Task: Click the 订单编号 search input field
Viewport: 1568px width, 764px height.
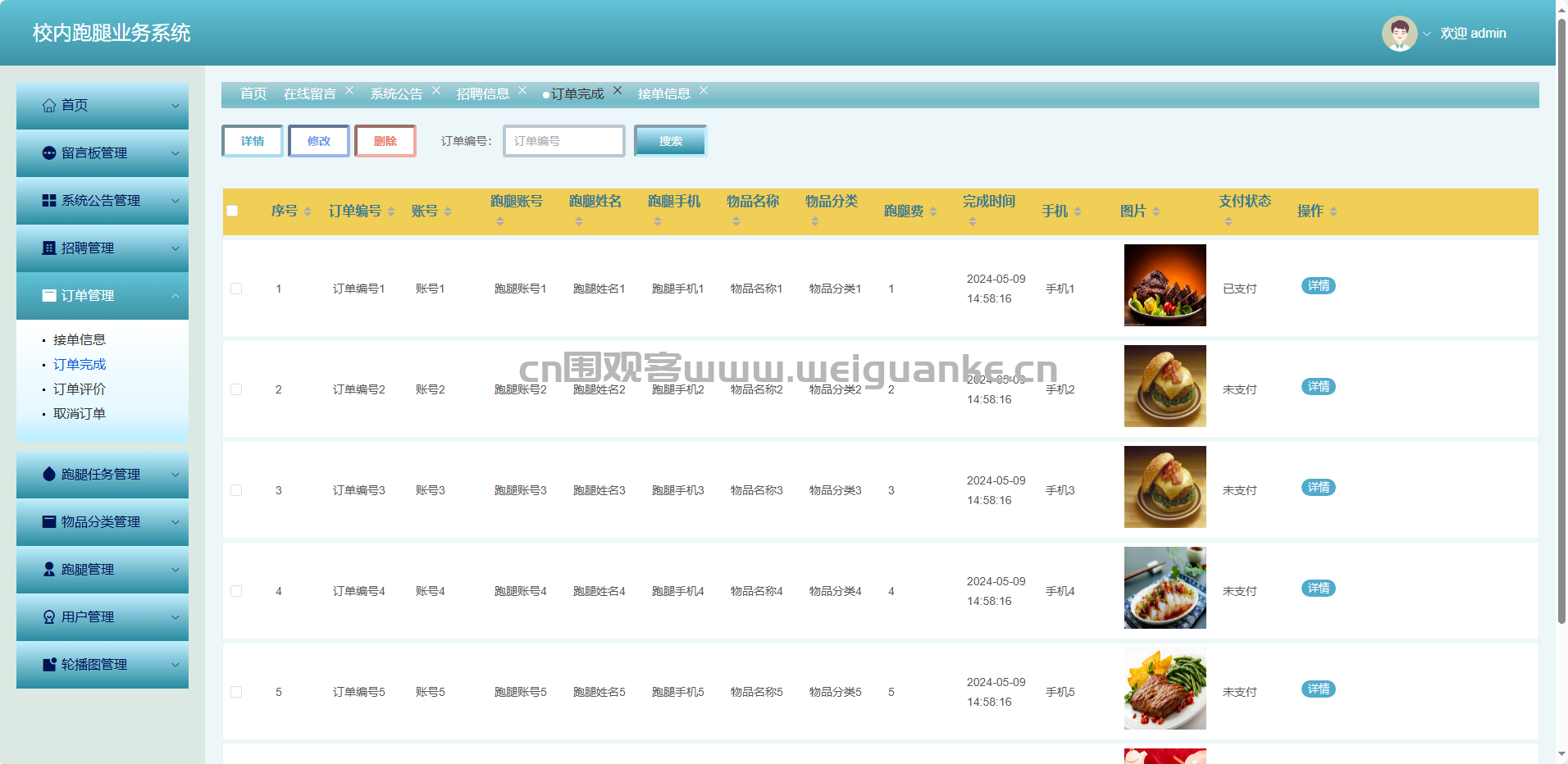Action: pos(564,141)
